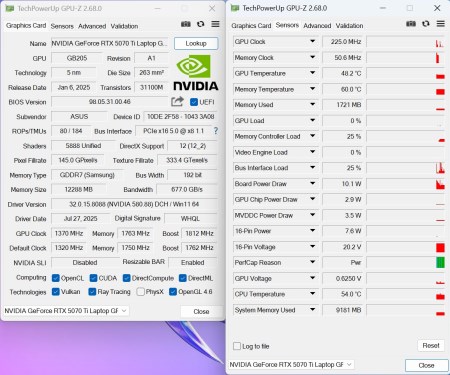
Task: Open the GPU Load sensor dropdown arrow
Action: point(312,120)
